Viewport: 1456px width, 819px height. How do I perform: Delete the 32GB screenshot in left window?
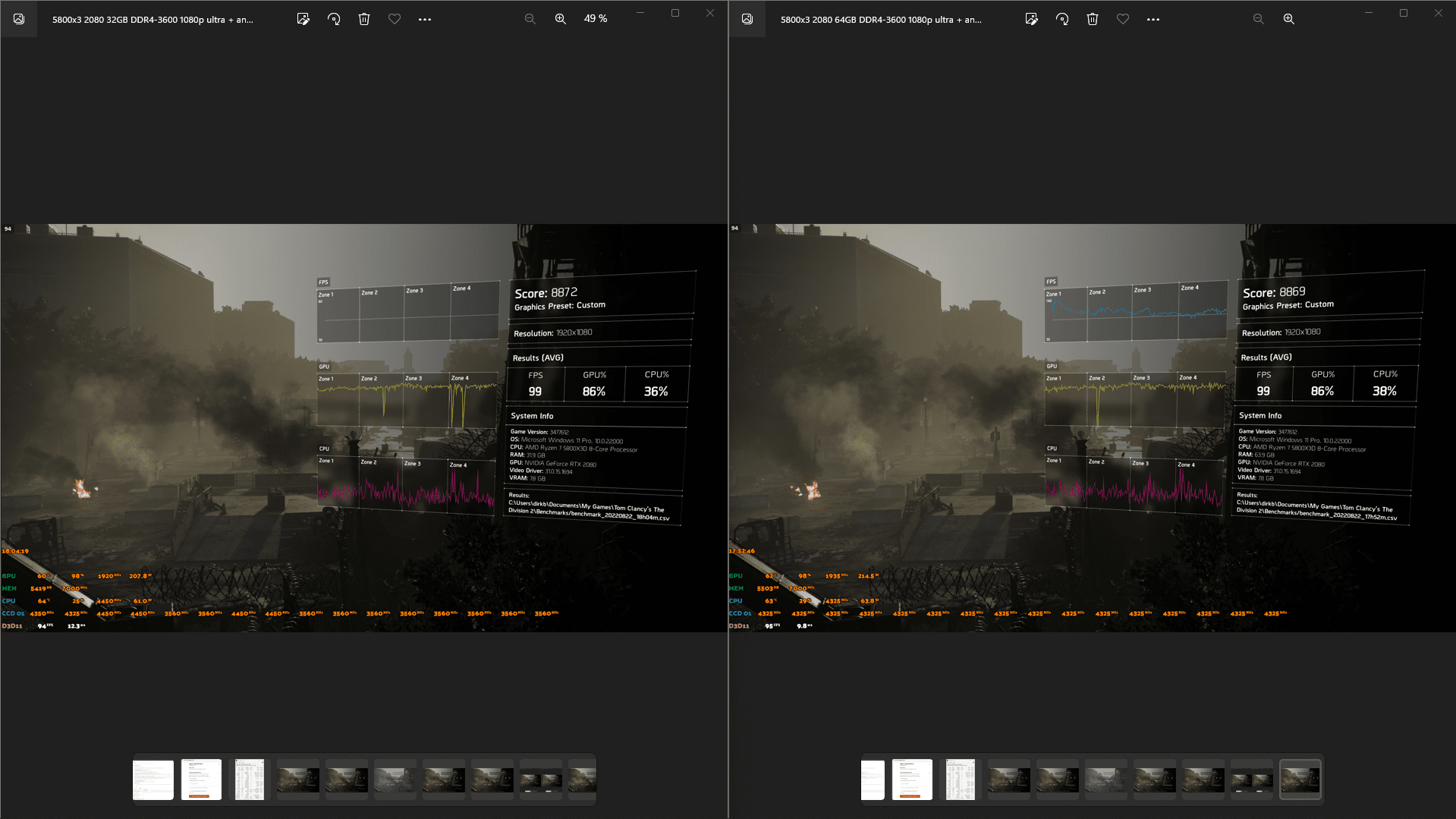(364, 19)
